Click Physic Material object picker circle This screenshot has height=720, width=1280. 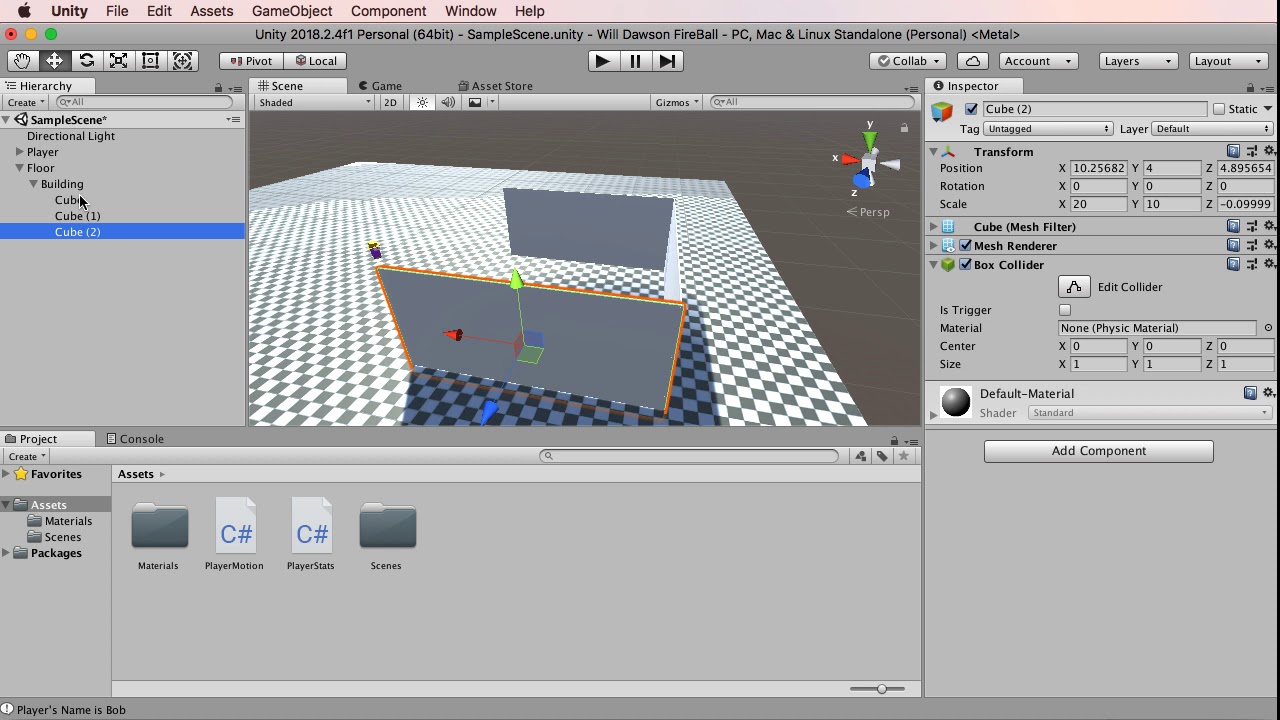click(x=1268, y=328)
